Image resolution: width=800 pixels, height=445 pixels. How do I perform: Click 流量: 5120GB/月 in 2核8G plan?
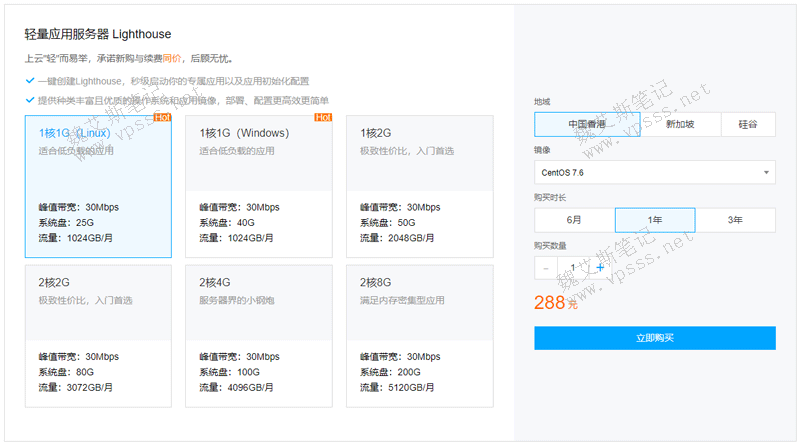tap(397, 387)
